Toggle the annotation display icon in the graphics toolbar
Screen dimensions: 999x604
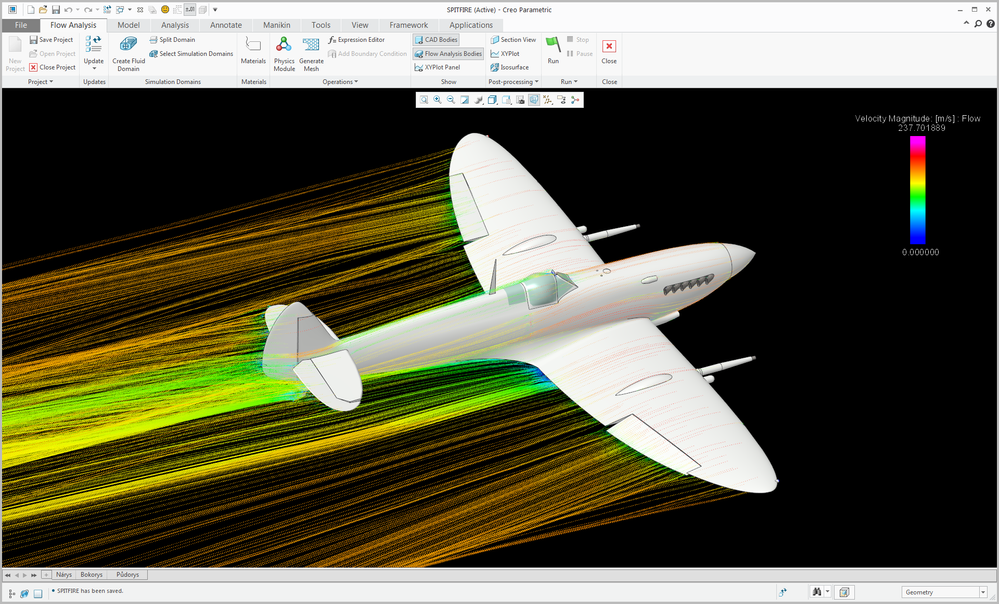pyautogui.click(x=561, y=99)
